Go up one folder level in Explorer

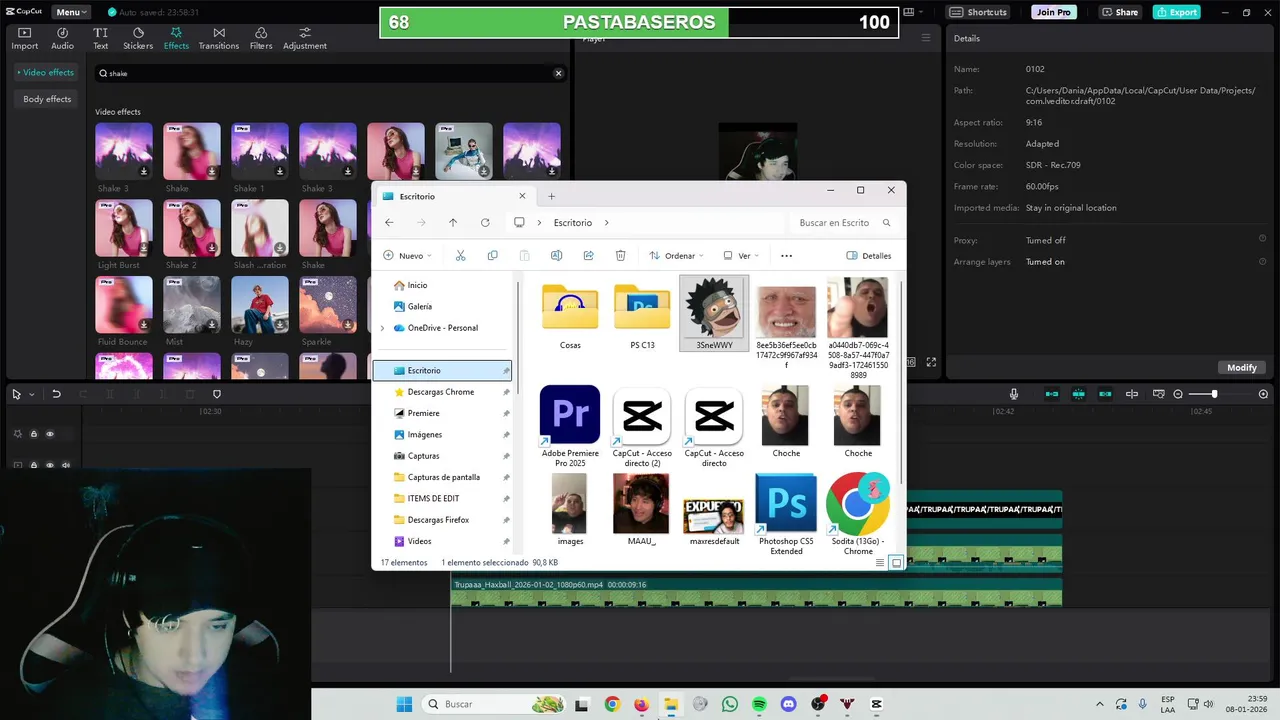453,223
